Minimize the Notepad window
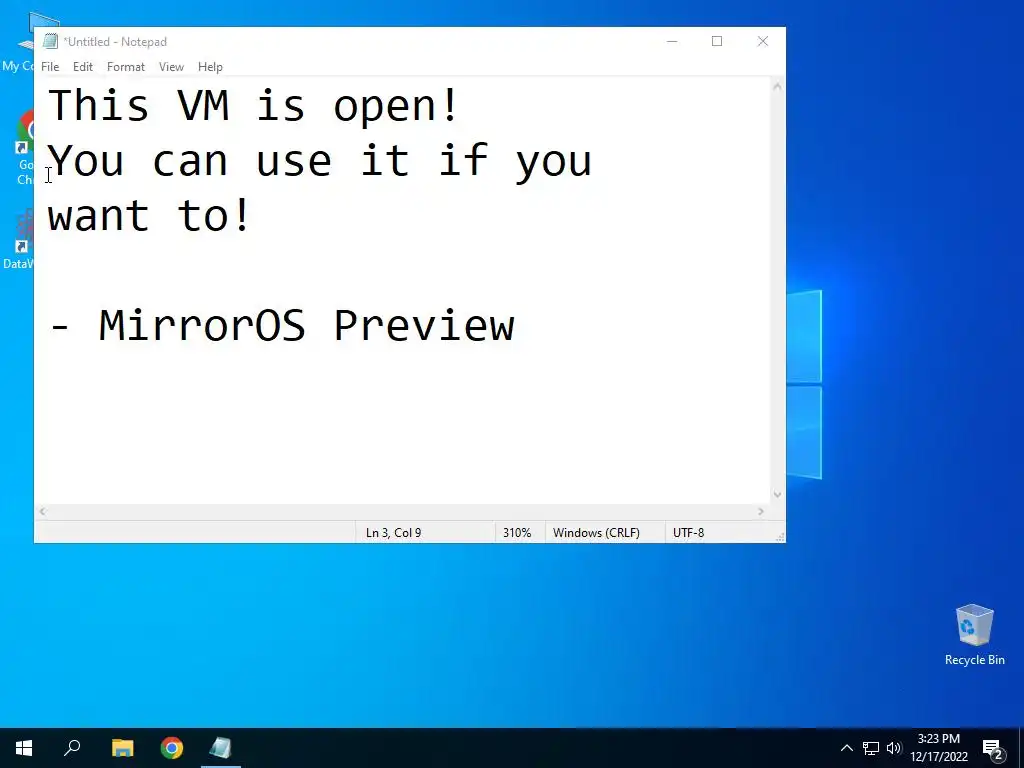 coord(672,41)
